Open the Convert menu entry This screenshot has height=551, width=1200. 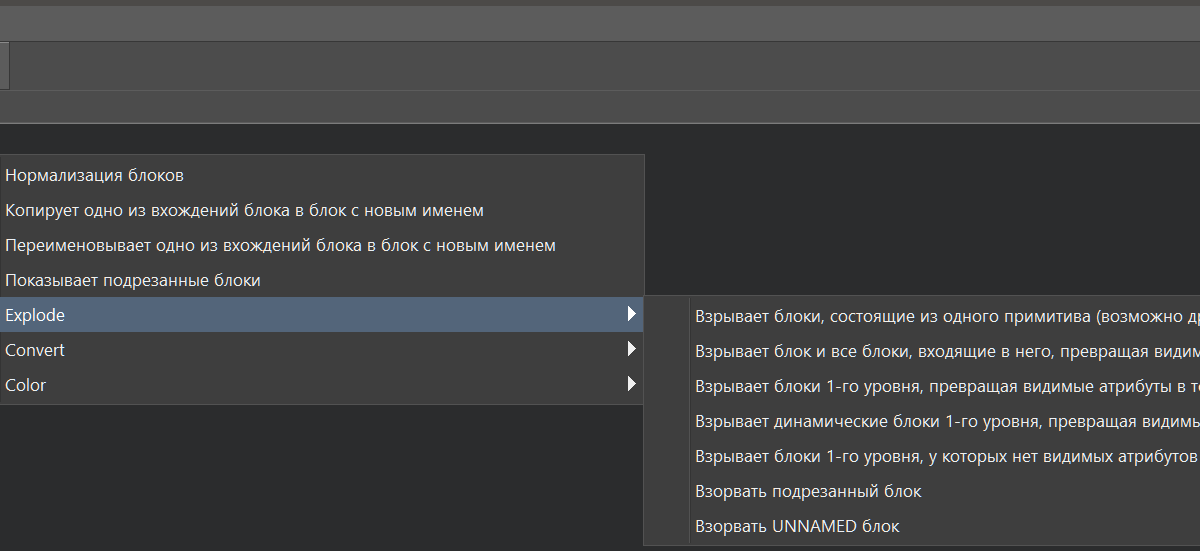[35, 350]
